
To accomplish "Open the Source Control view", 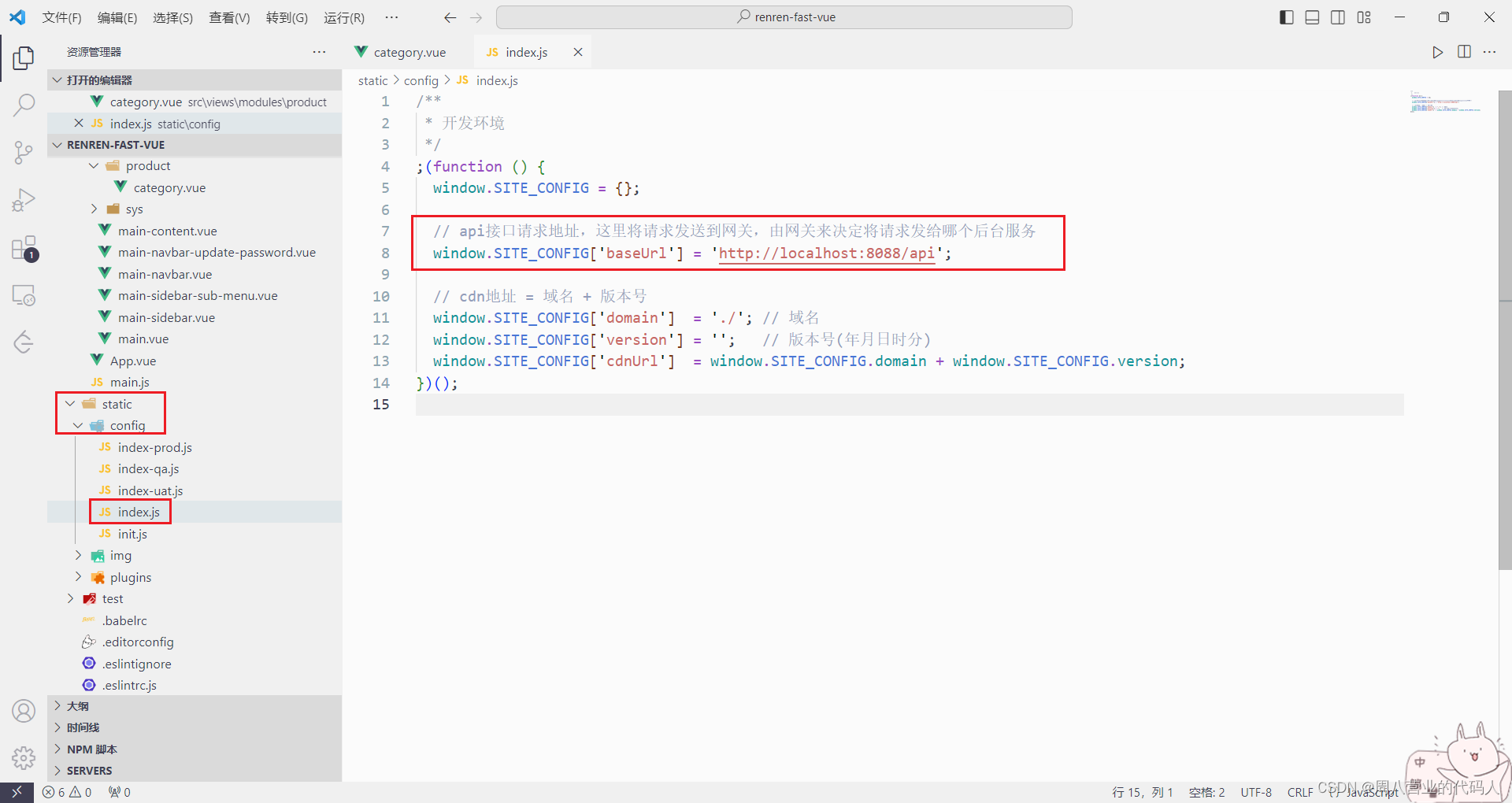I will [24, 152].
